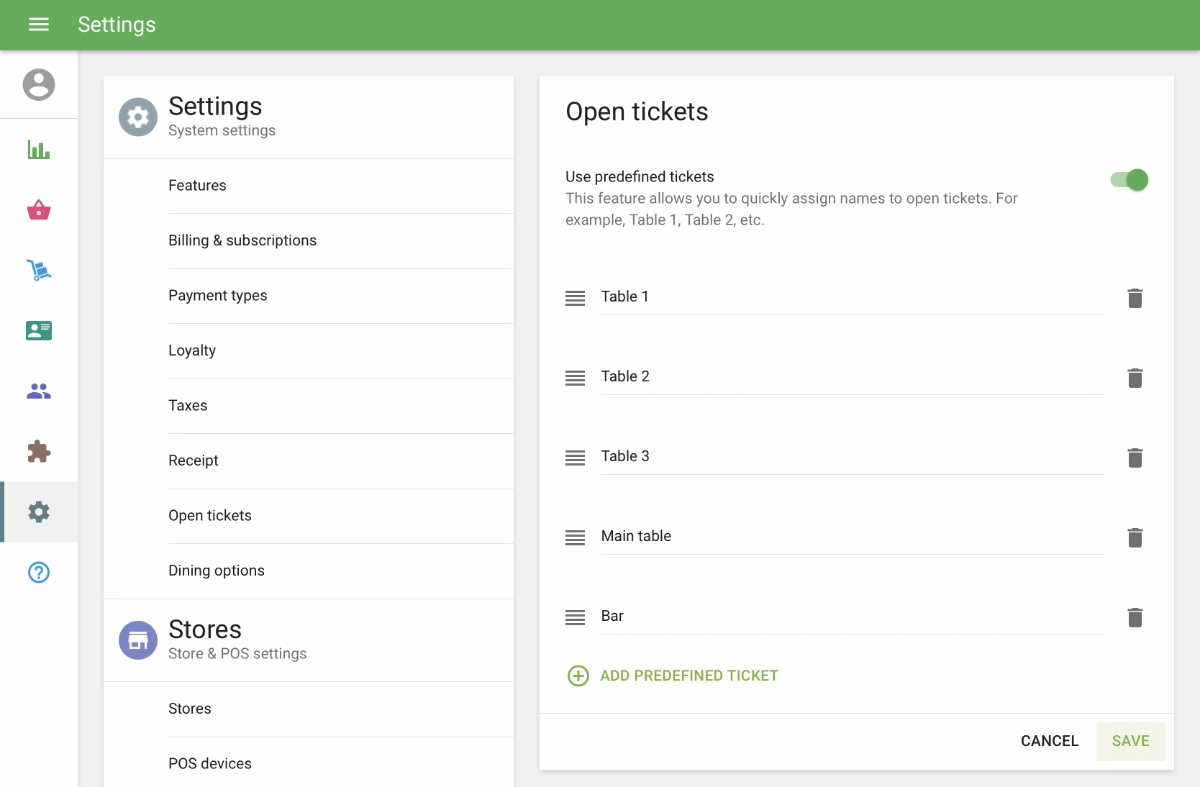Viewport: 1200px width, 787px height.
Task: Click the Table 3 ticket name field
Action: (852, 456)
